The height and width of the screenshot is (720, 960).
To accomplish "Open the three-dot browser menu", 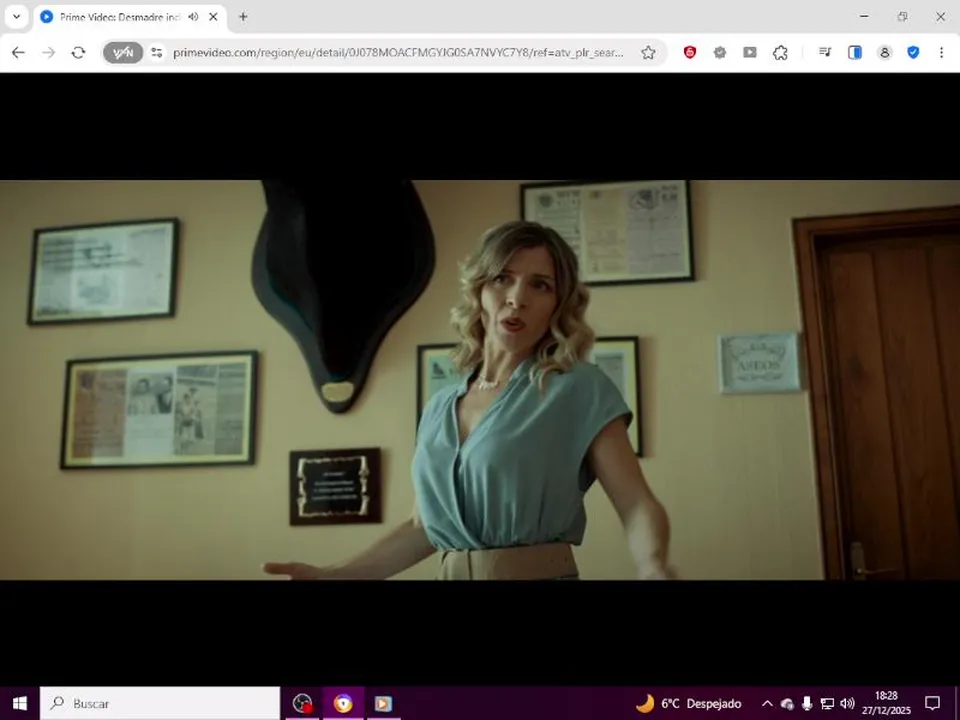I will 942,53.
